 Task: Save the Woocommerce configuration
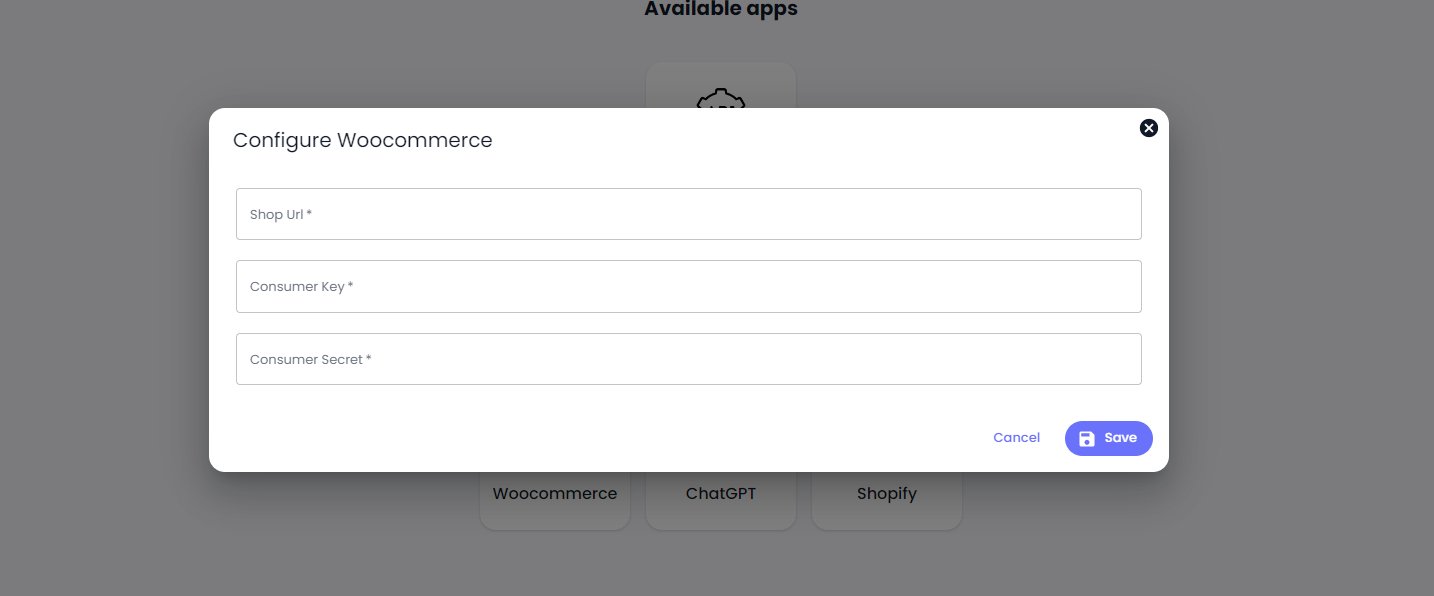[1108, 438]
